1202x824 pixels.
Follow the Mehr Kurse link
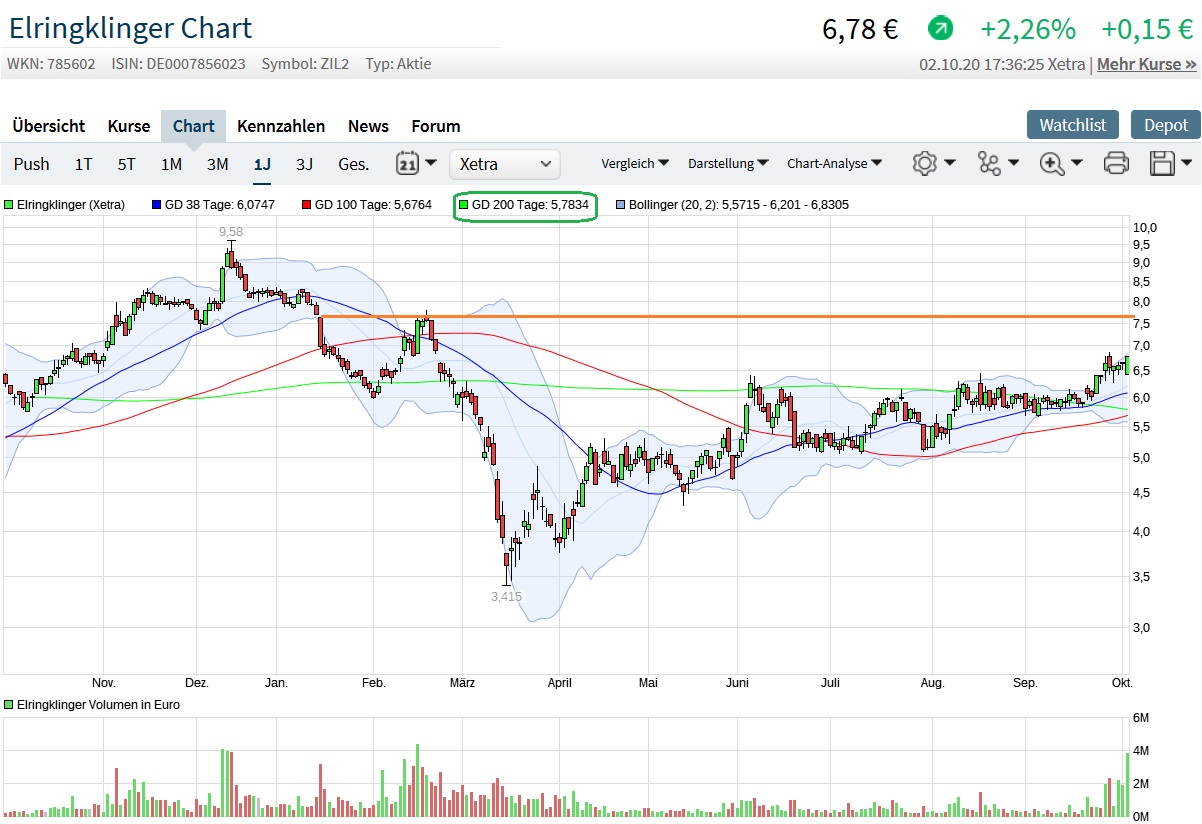(x=1146, y=64)
